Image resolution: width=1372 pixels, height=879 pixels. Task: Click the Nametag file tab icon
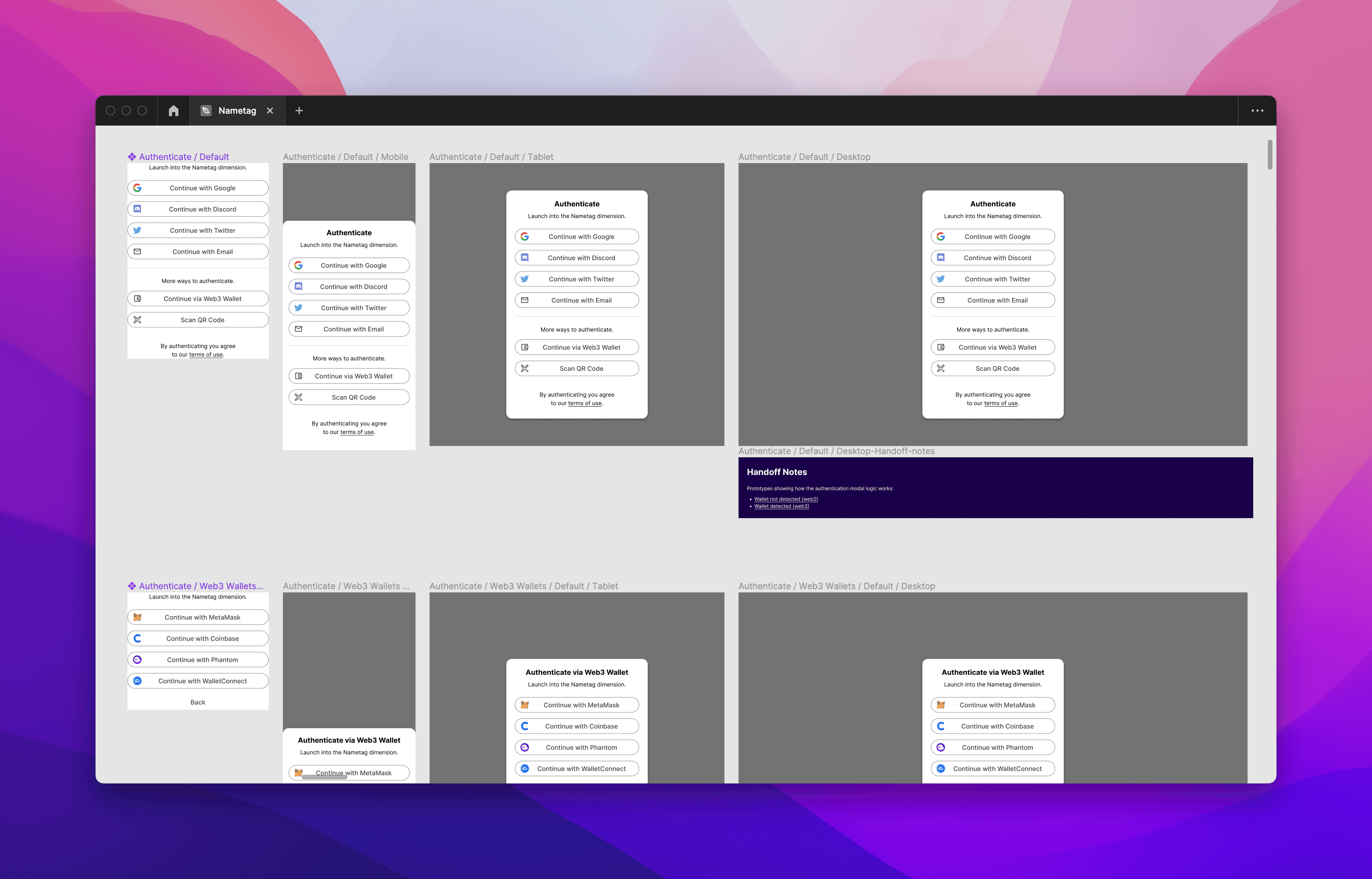pos(206,111)
